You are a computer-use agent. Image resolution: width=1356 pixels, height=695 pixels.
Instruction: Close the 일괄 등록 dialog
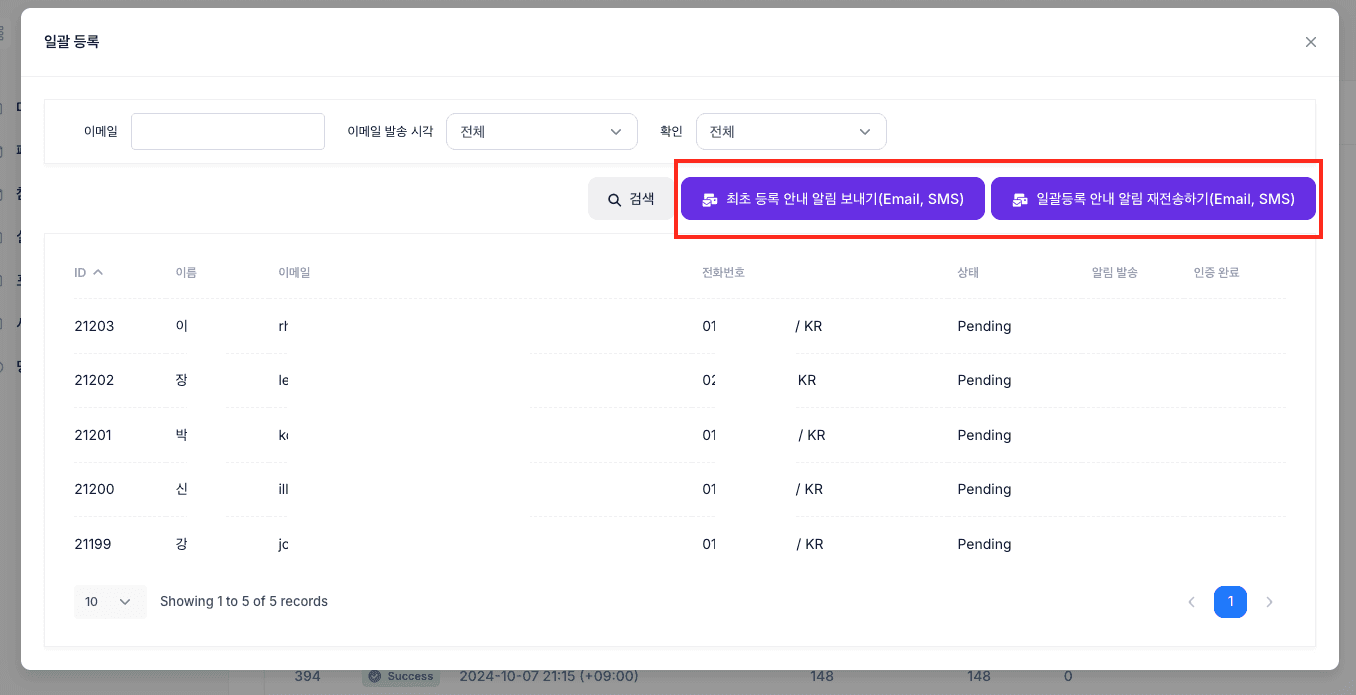[1310, 42]
